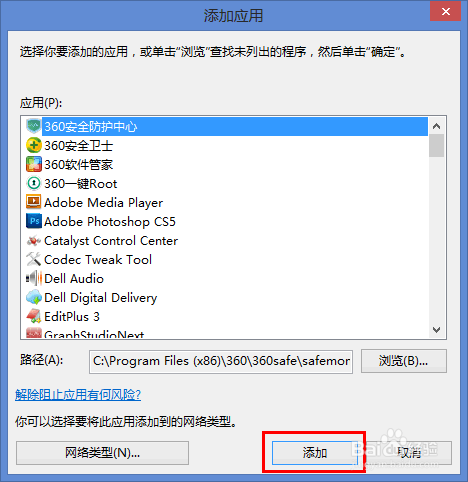Screen dimensions: 468x482
Task: Click the 路径 path input field
Action: click(x=221, y=361)
